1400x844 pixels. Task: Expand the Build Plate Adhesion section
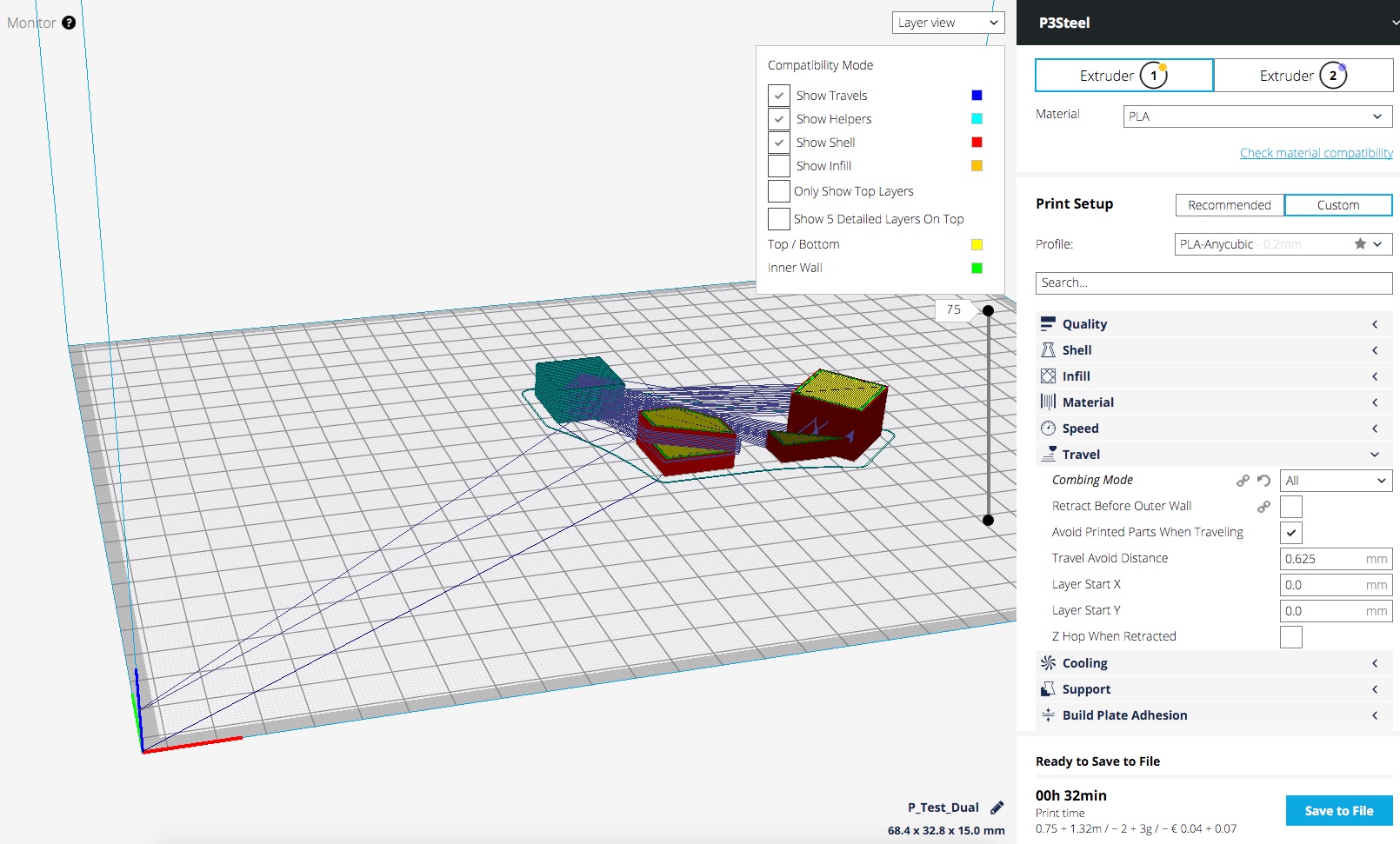pos(1214,714)
